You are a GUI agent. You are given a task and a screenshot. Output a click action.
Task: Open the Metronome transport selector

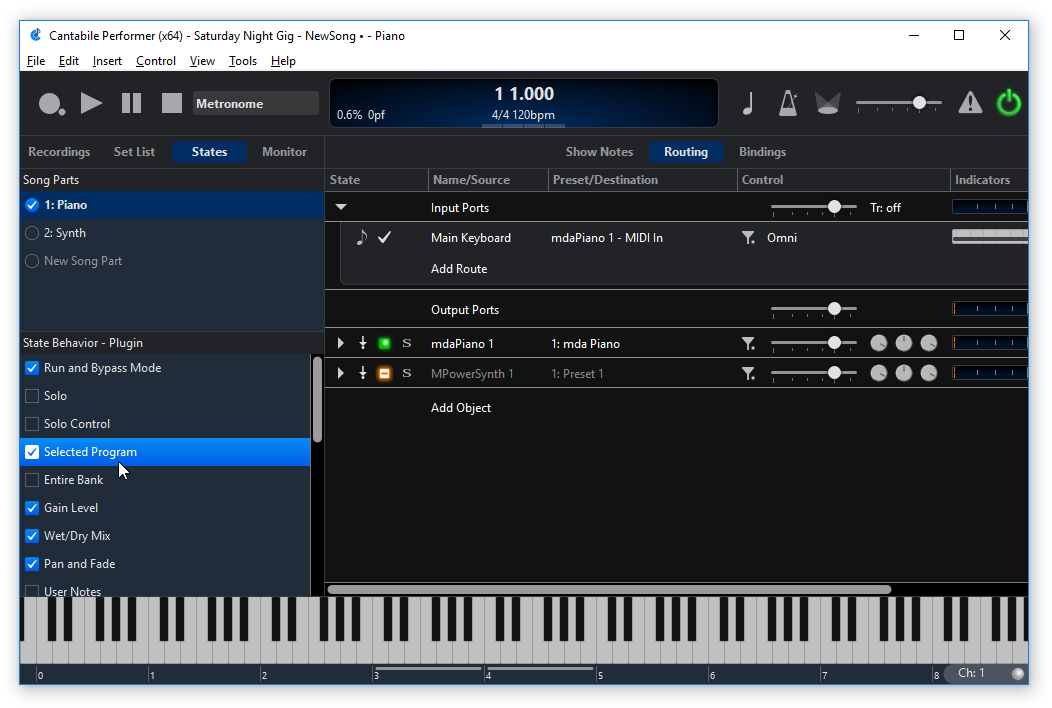click(x=256, y=103)
